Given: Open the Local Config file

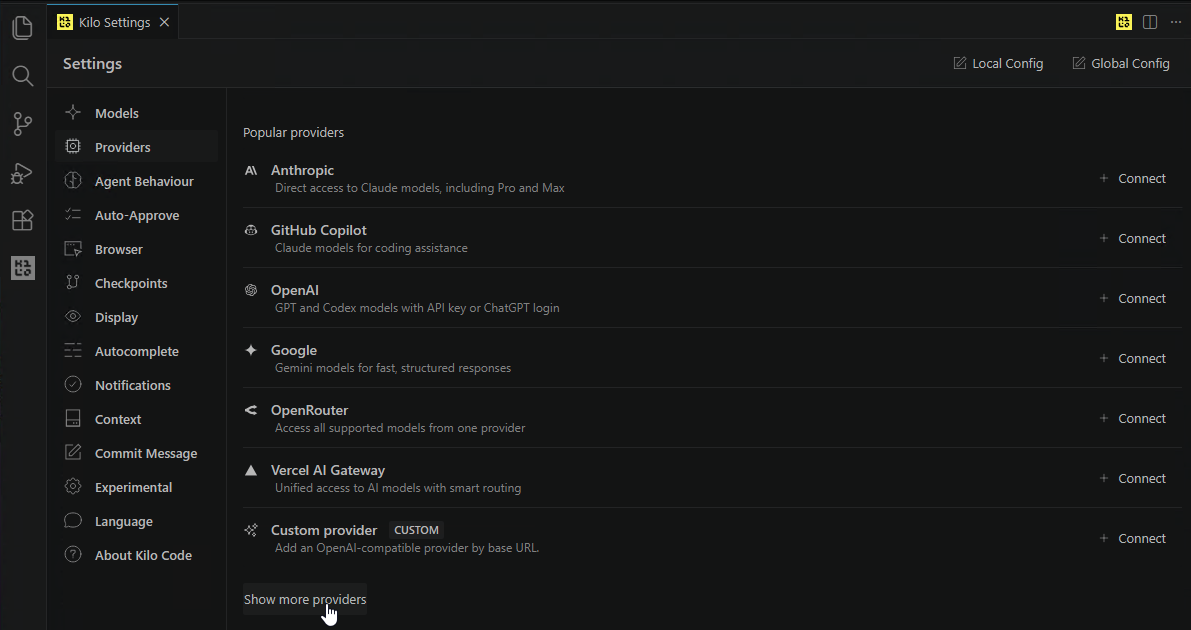Looking at the screenshot, I should (x=998, y=64).
